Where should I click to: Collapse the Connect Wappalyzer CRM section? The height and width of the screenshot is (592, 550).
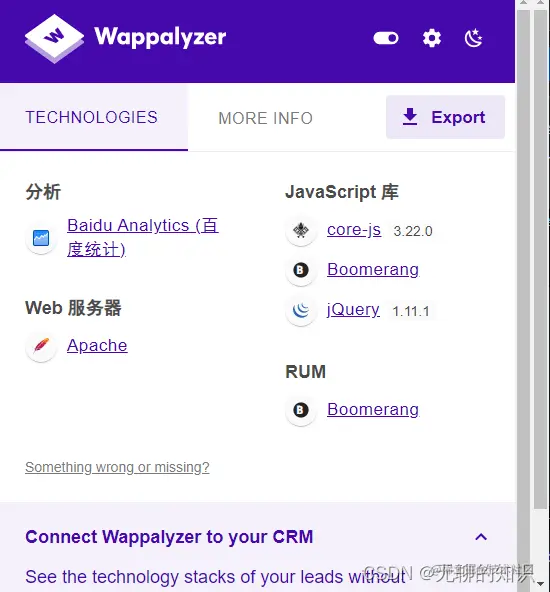481,537
